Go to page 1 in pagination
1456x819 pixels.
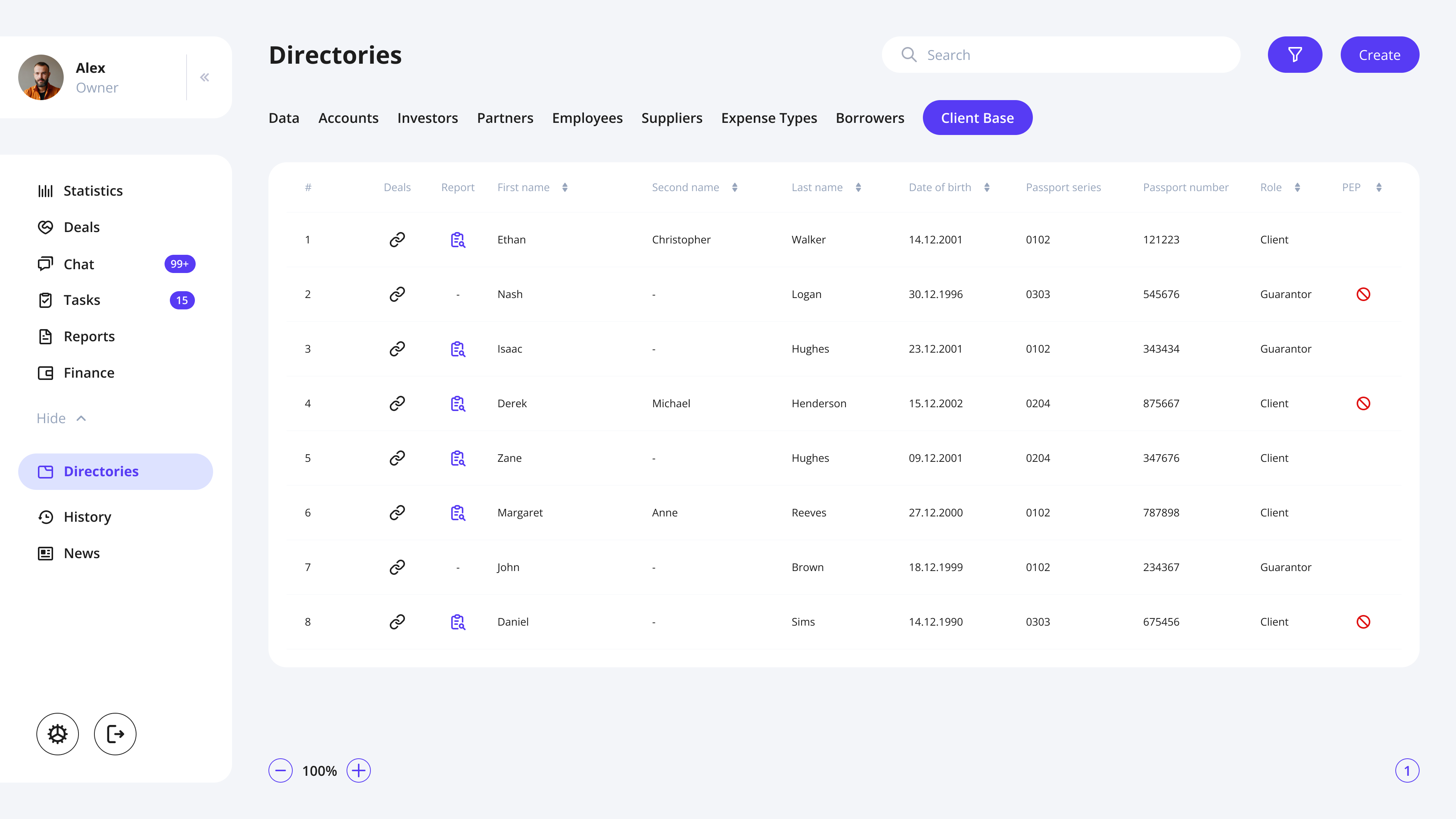(1406, 770)
